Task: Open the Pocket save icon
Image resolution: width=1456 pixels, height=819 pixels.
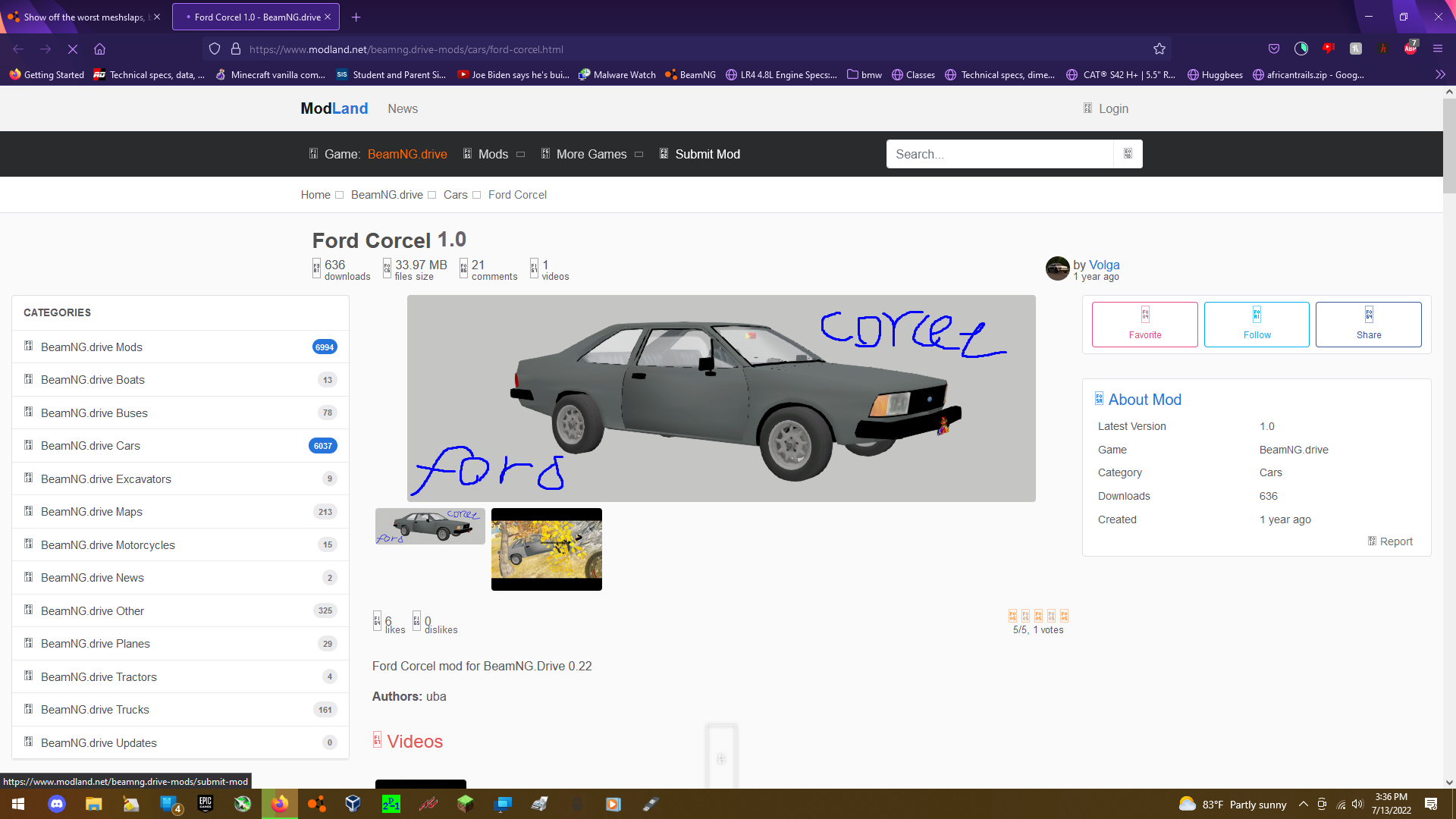Action: [x=1274, y=49]
